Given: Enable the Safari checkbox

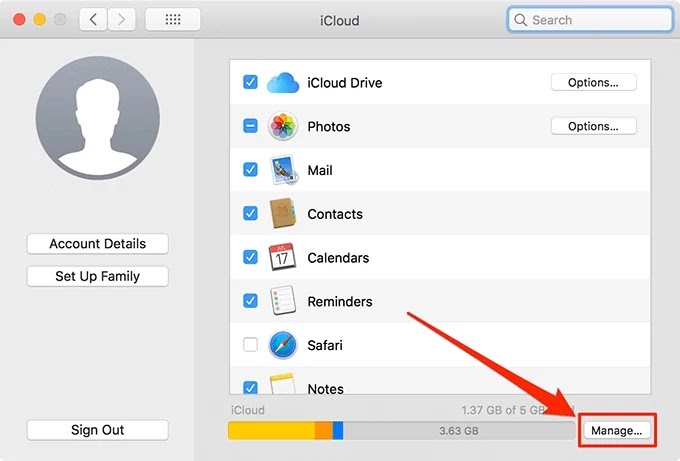Looking at the screenshot, I should [250, 345].
